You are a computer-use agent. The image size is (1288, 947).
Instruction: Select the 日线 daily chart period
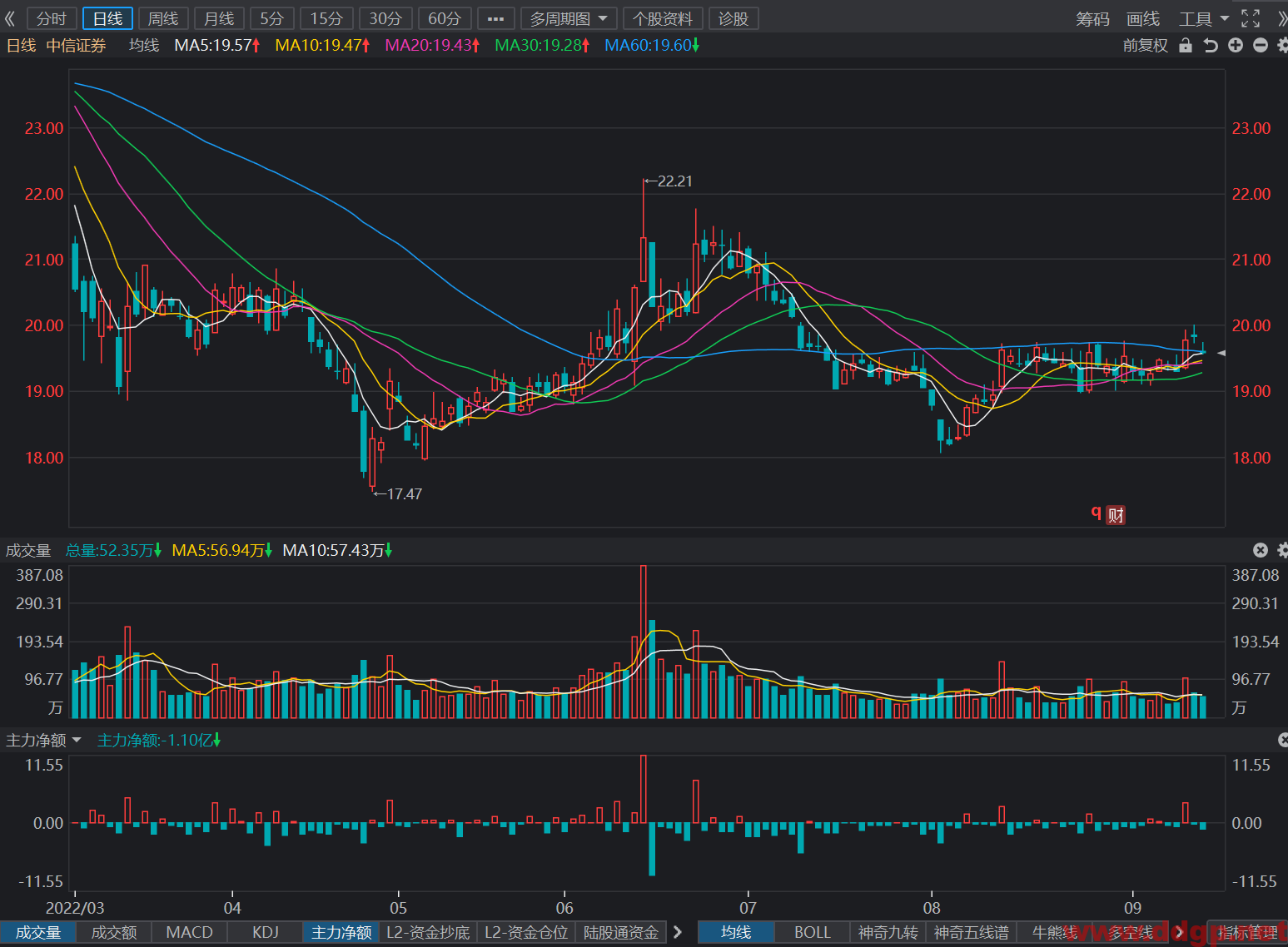pos(107,18)
